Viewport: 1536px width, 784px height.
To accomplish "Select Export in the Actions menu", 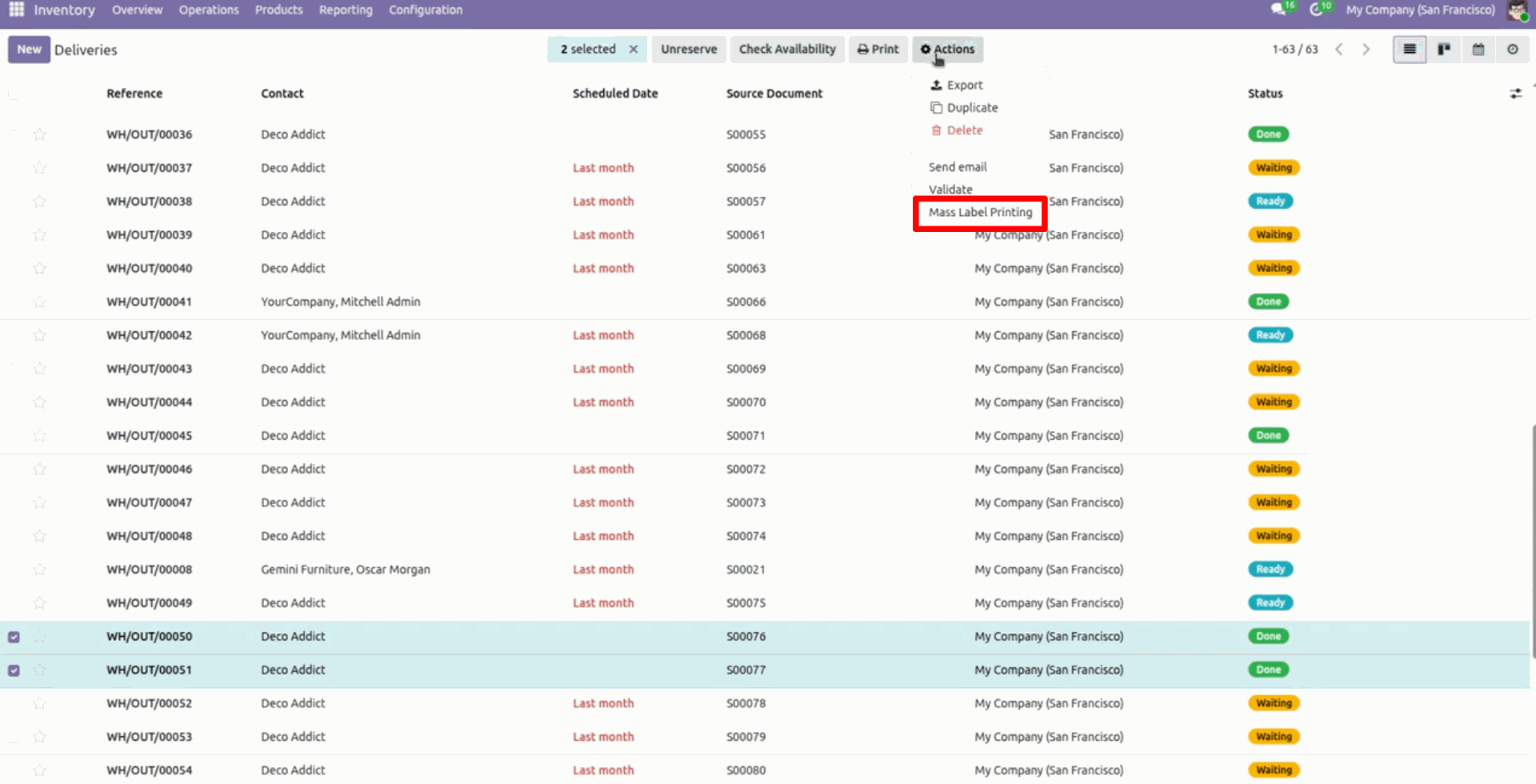I will [964, 85].
